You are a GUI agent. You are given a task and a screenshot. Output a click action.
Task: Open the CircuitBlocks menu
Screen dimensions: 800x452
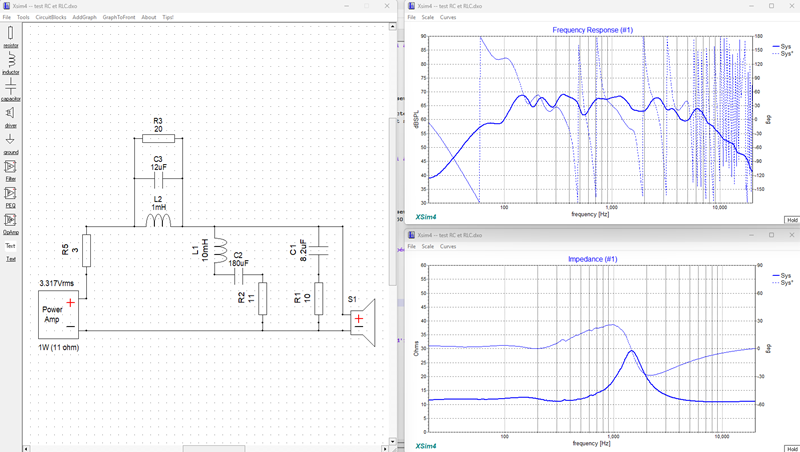point(51,17)
